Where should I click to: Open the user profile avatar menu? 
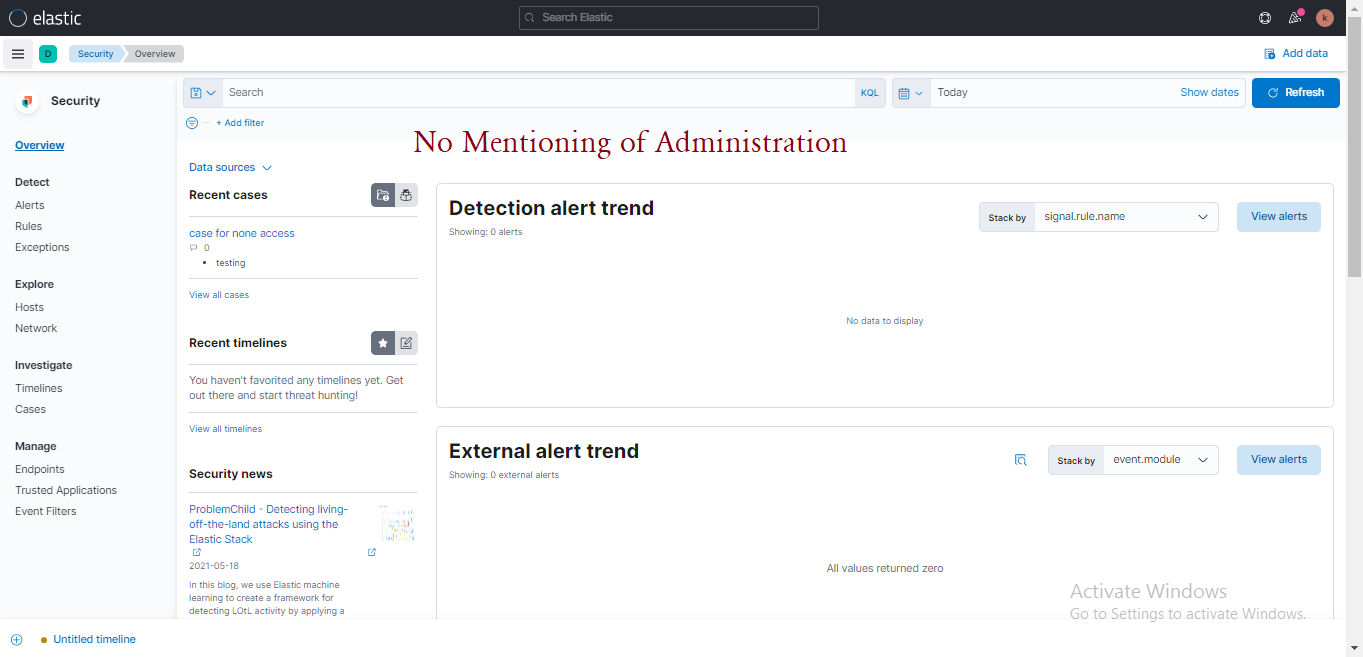[1325, 17]
